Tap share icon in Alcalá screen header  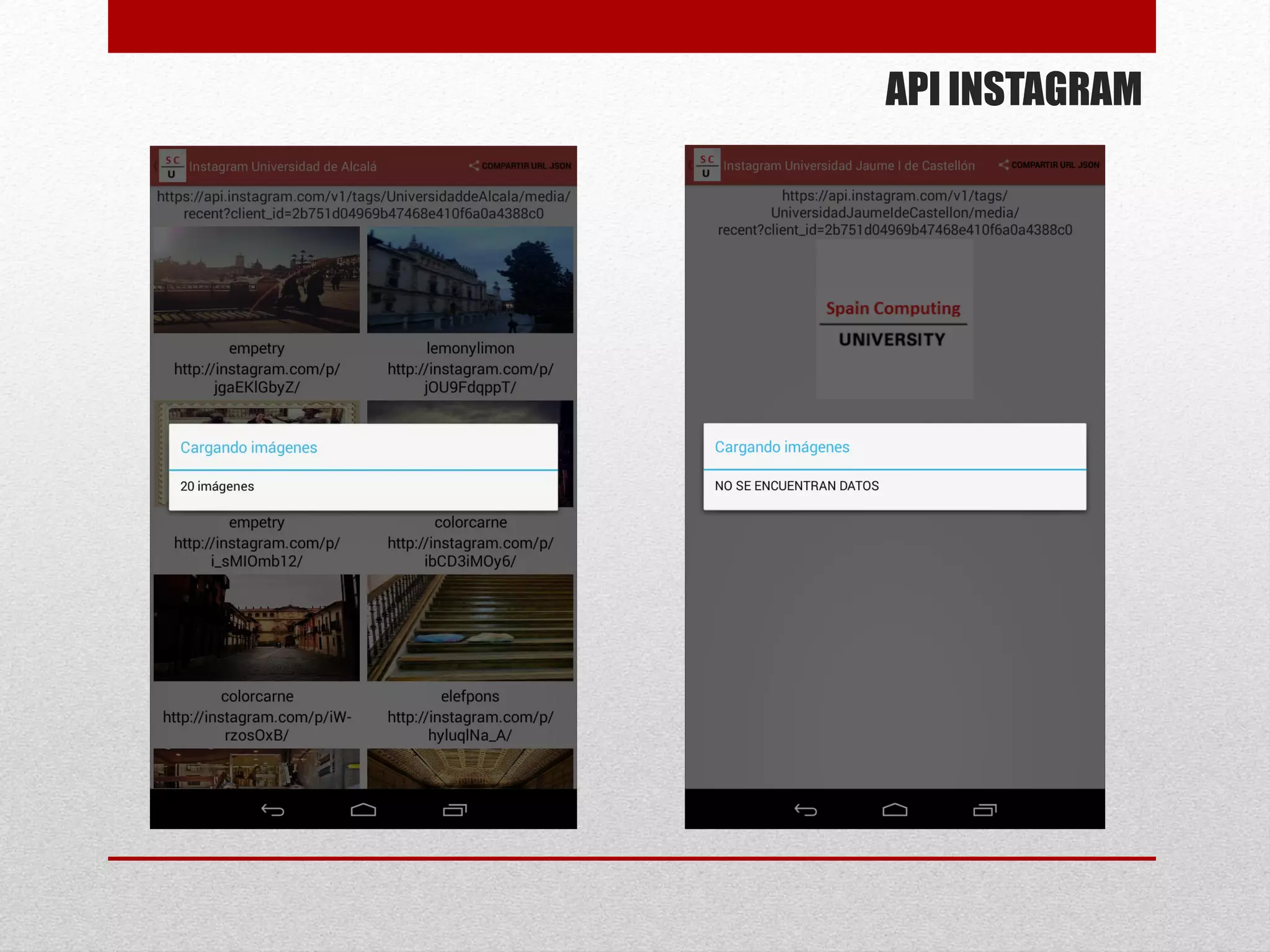coord(474,165)
